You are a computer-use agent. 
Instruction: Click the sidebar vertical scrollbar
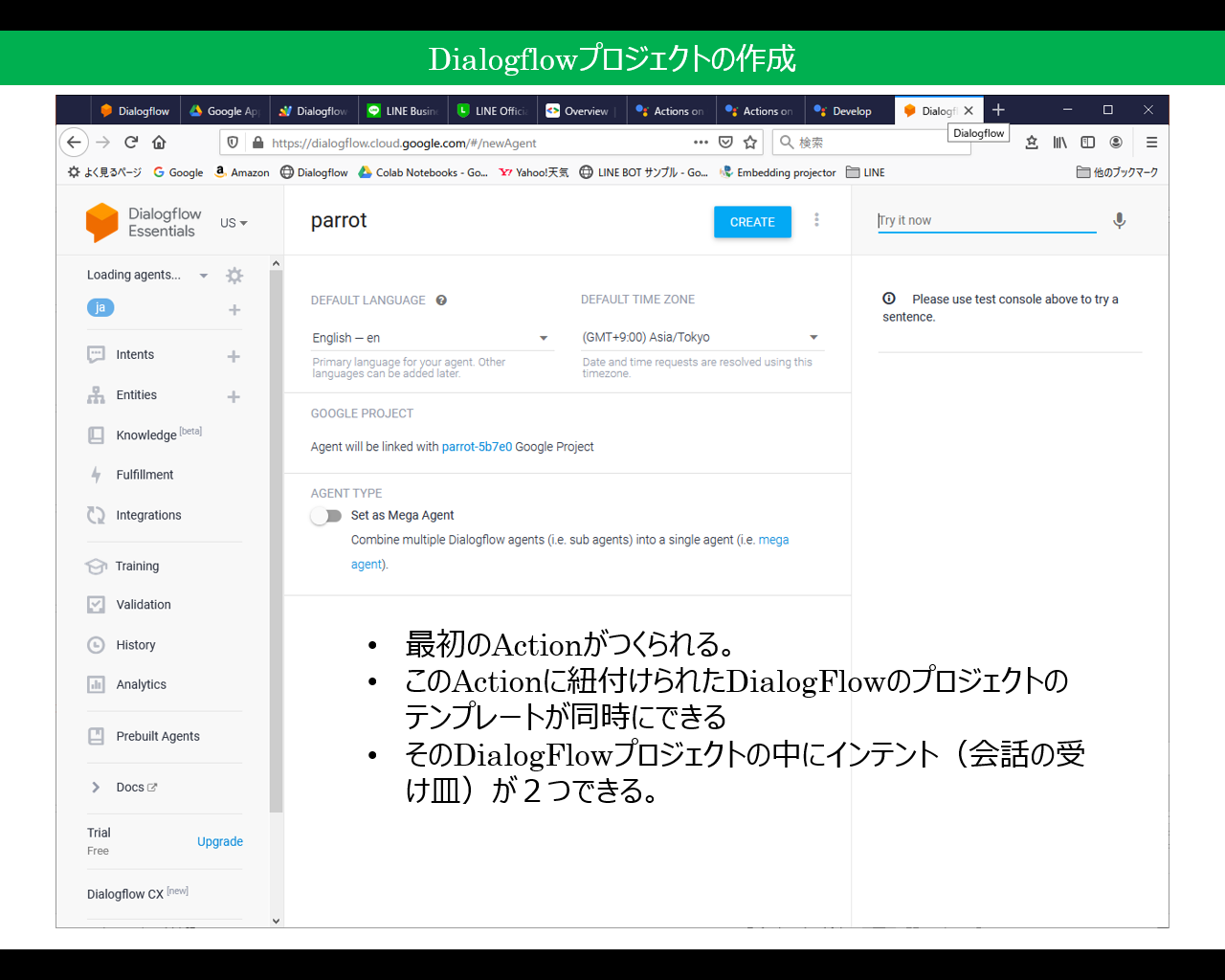coord(277,541)
